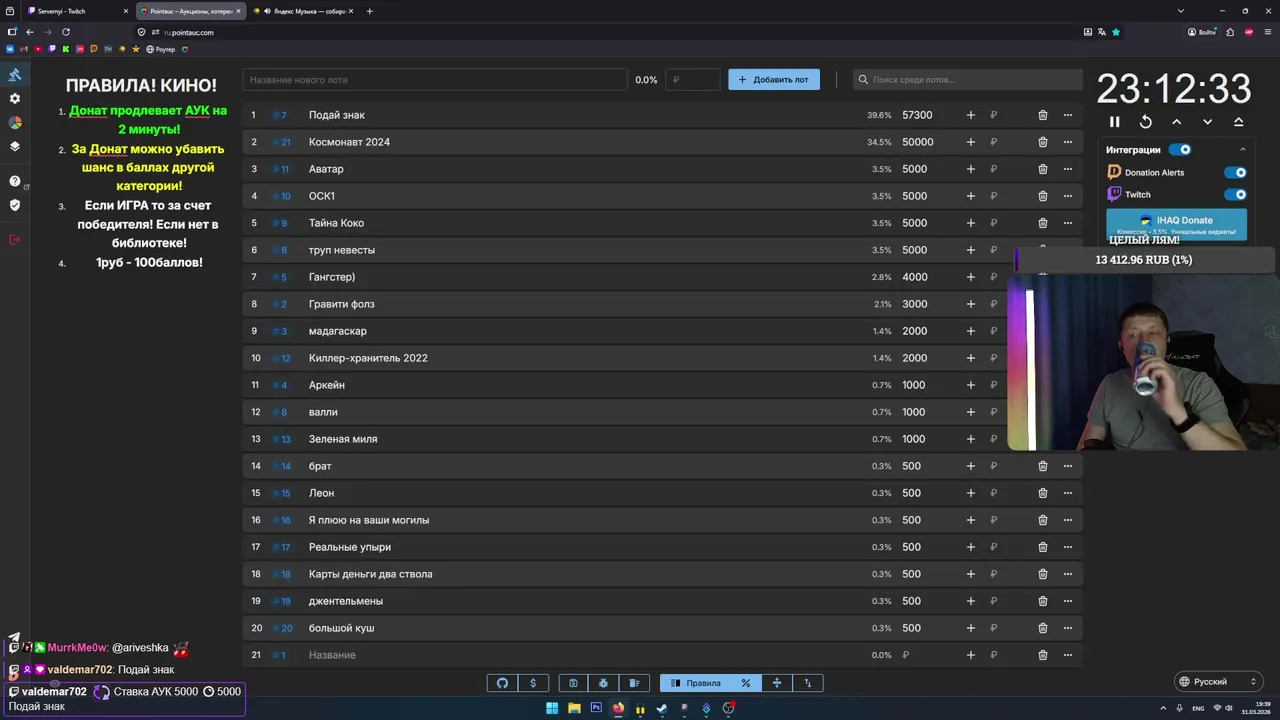Switch to the Яндекс Музыка tab
The image size is (1280, 720).
[302, 11]
